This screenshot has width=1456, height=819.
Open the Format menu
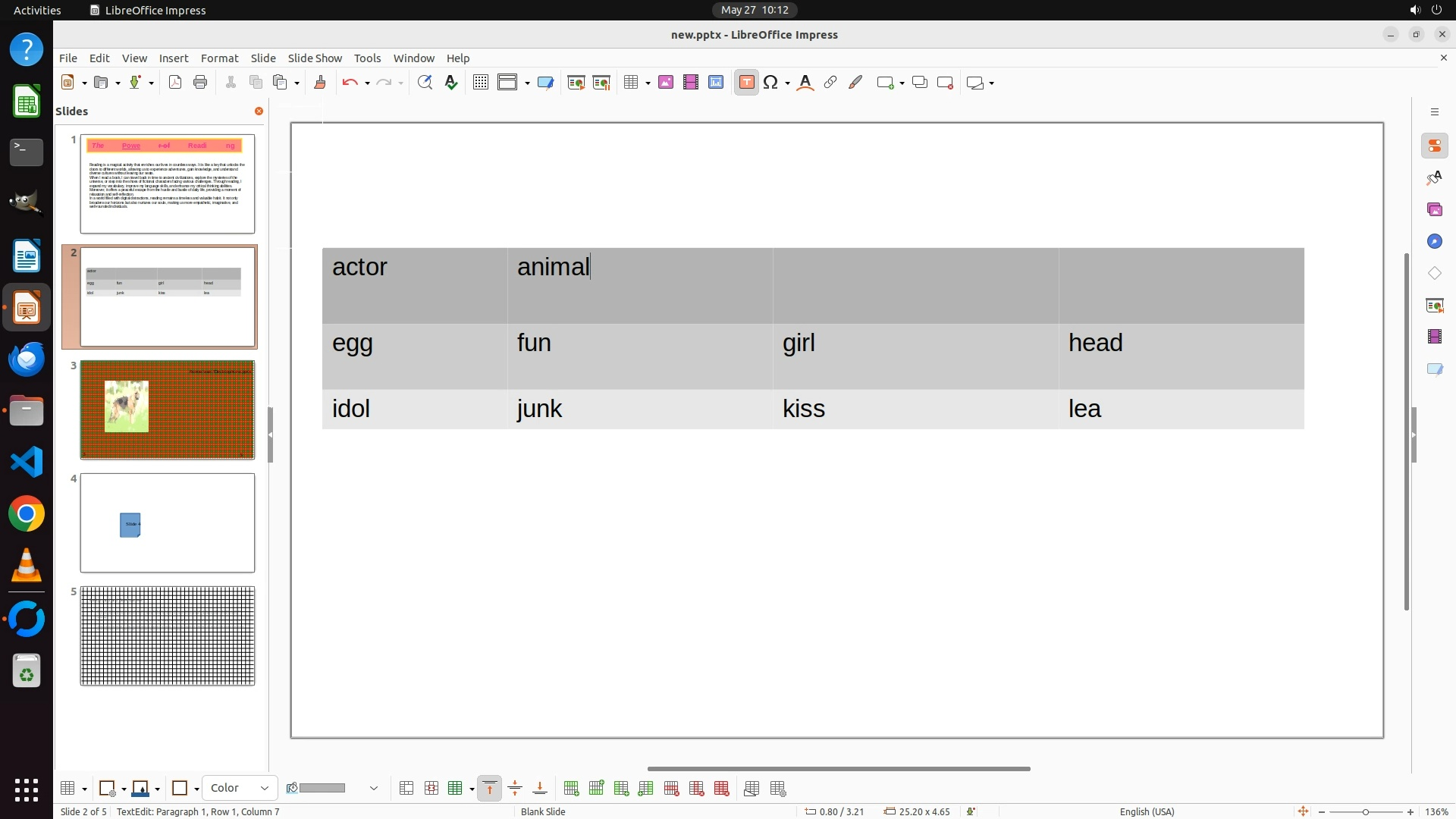click(x=219, y=58)
